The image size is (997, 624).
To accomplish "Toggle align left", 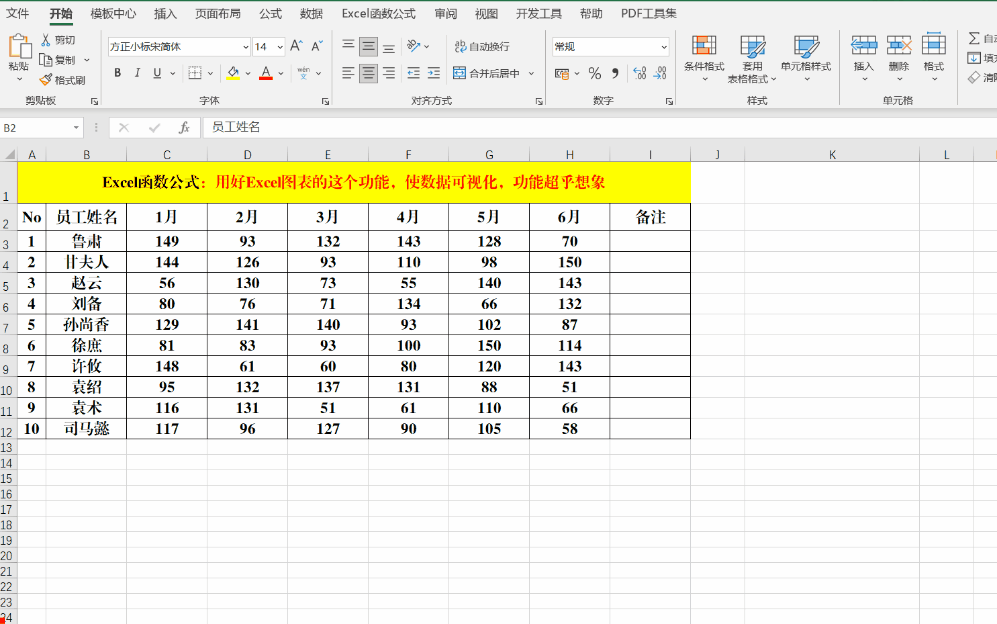I will [x=348, y=73].
